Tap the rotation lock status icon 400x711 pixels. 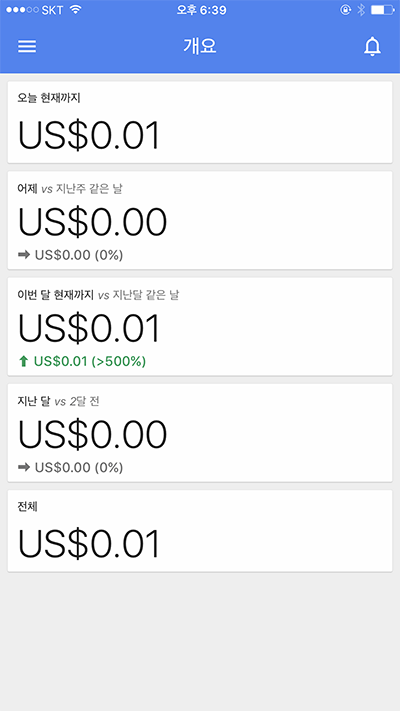pos(346,10)
